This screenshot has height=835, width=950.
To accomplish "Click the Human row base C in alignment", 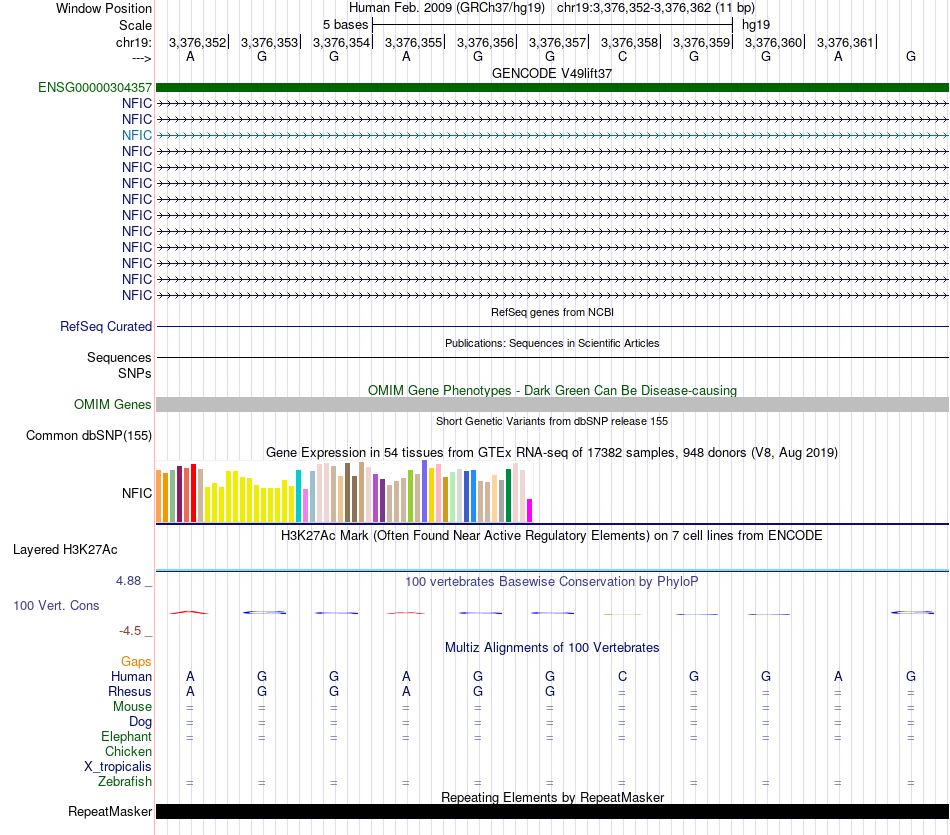I will click(x=622, y=676).
